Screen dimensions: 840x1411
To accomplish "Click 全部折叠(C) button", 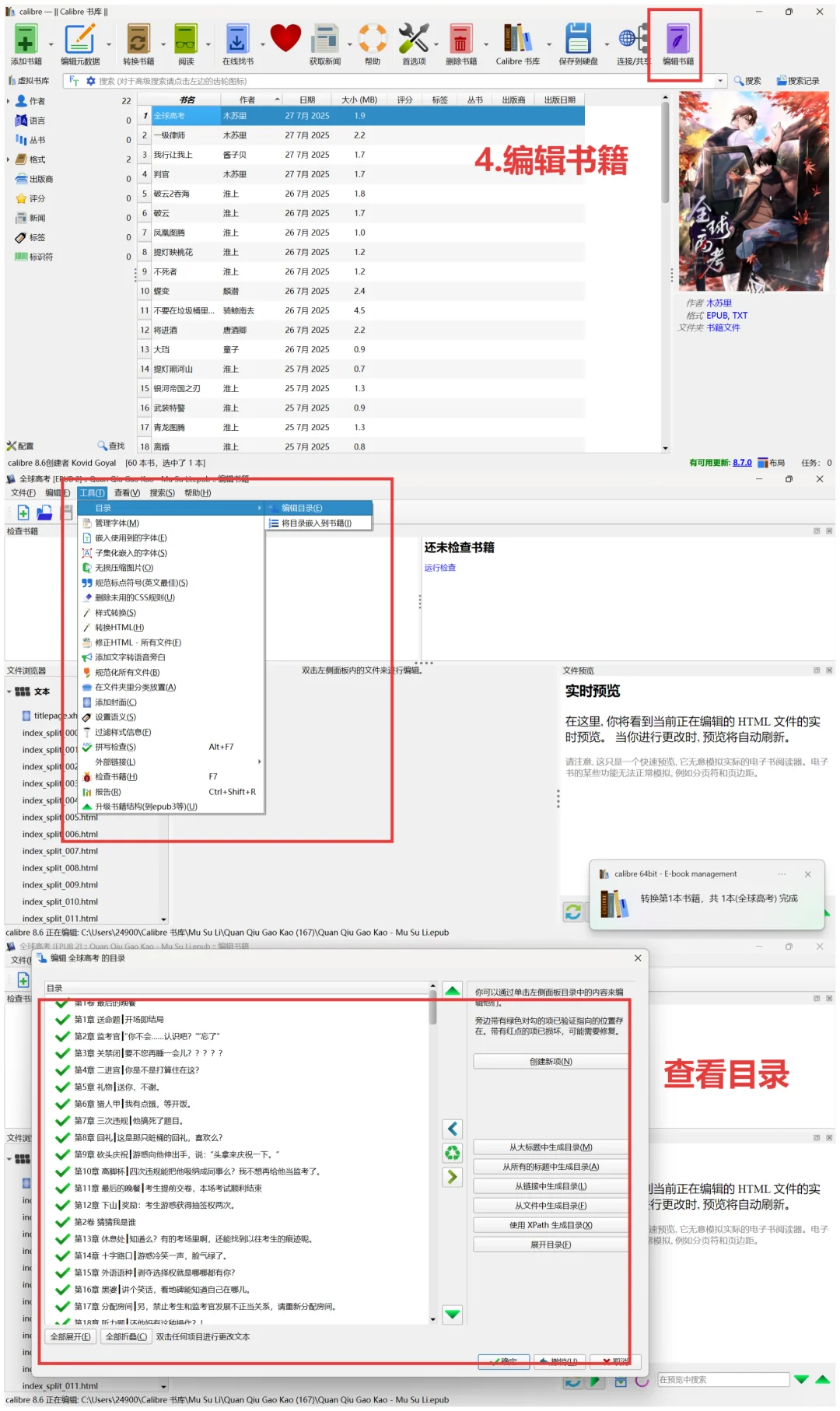I will pos(126,1337).
